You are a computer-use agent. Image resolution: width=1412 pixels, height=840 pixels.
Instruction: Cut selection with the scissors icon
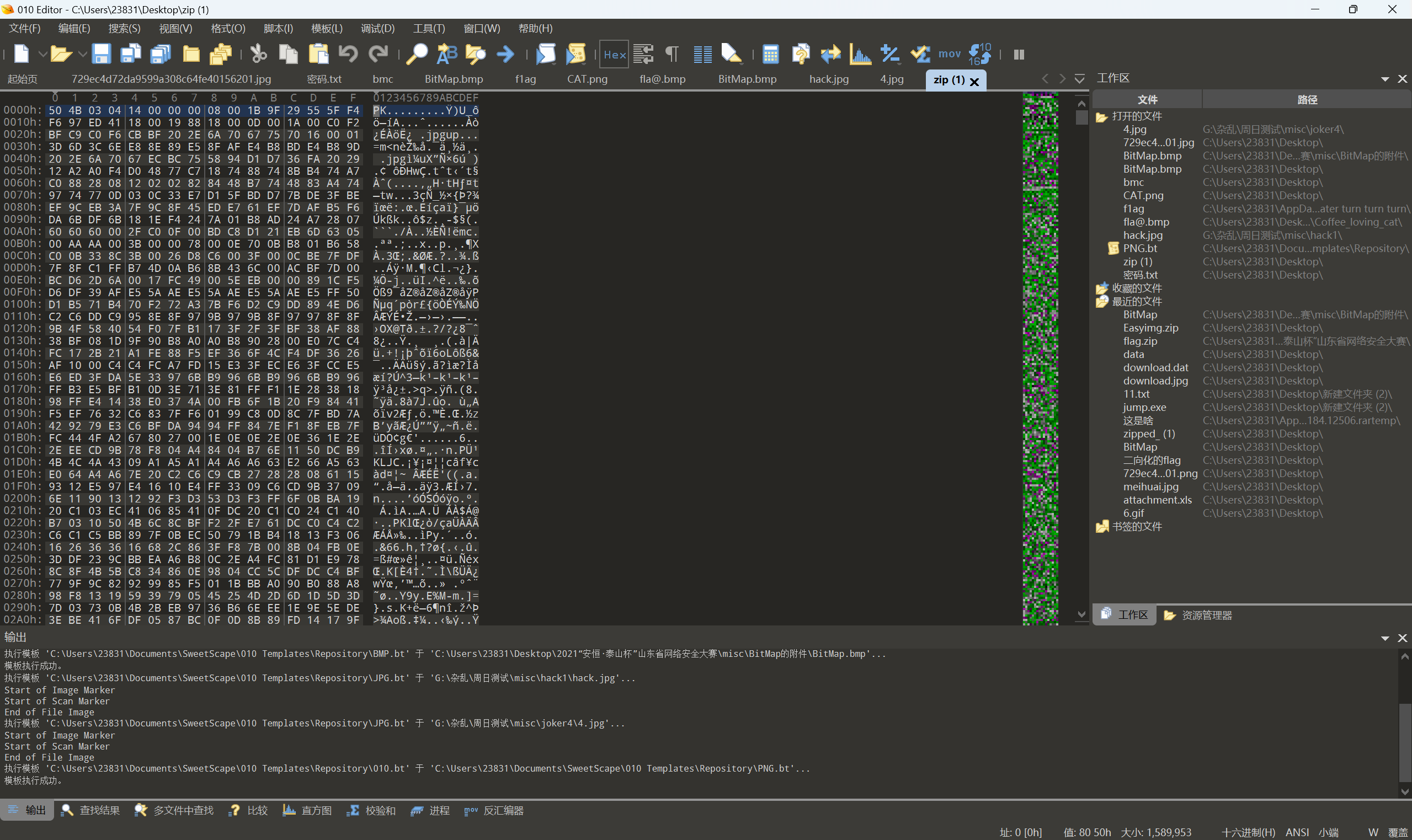pos(259,55)
